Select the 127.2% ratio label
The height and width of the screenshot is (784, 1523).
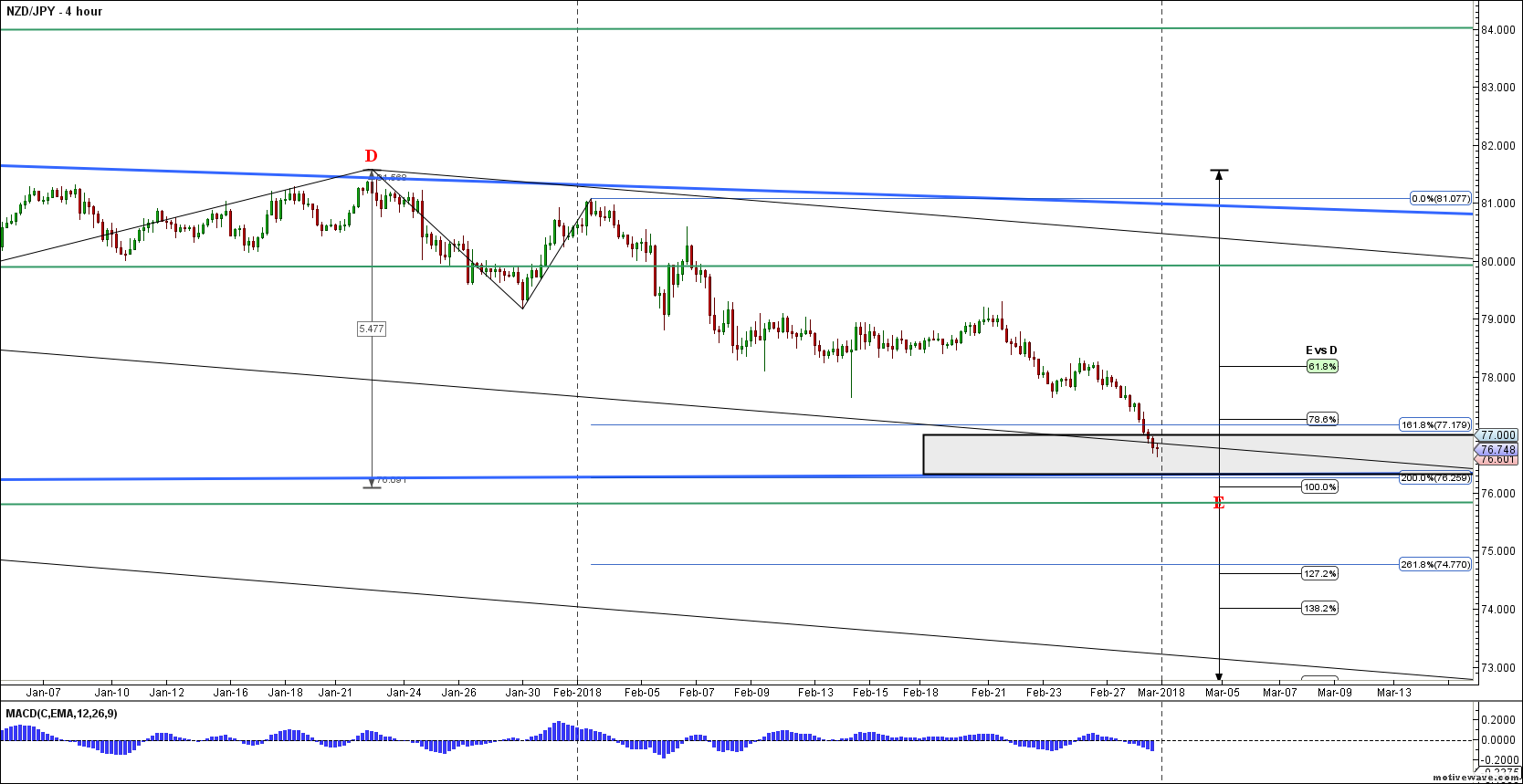click(x=1319, y=574)
